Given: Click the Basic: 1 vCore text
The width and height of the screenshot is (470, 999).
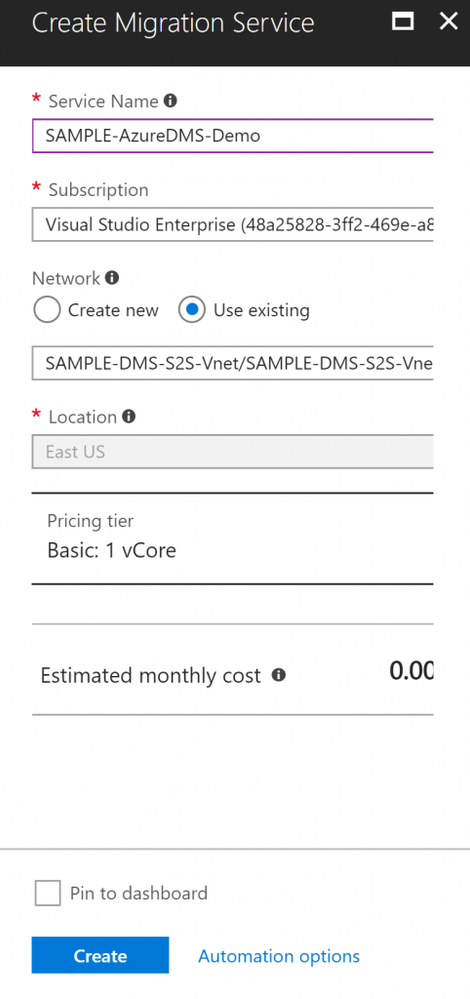Looking at the screenshot, I should pos(111,550).
